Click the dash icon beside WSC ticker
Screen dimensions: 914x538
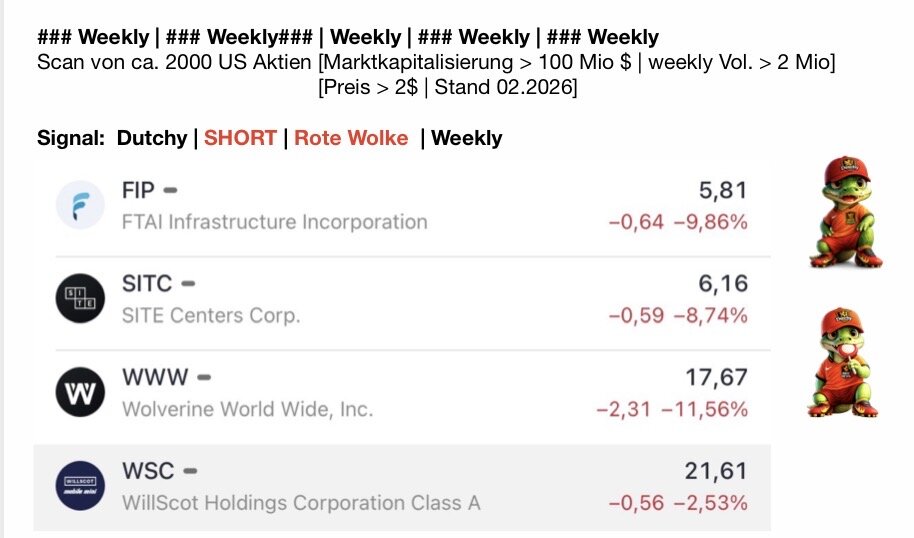tap(190, 470)
